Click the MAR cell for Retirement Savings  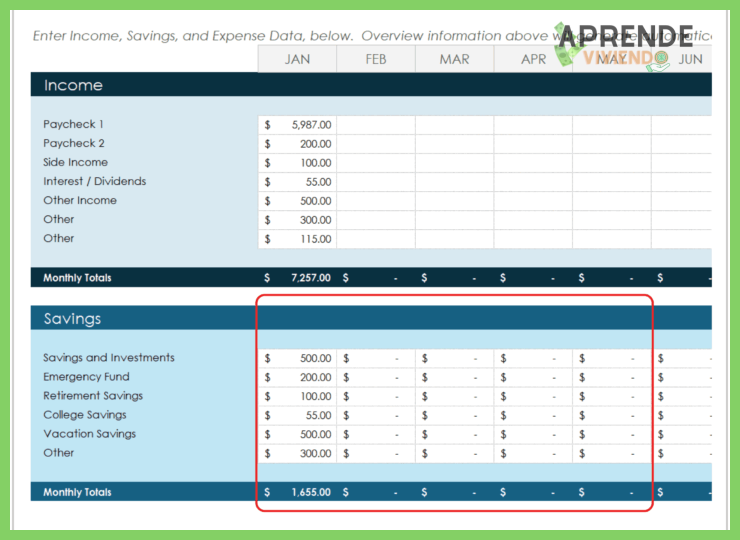(454, 396)
